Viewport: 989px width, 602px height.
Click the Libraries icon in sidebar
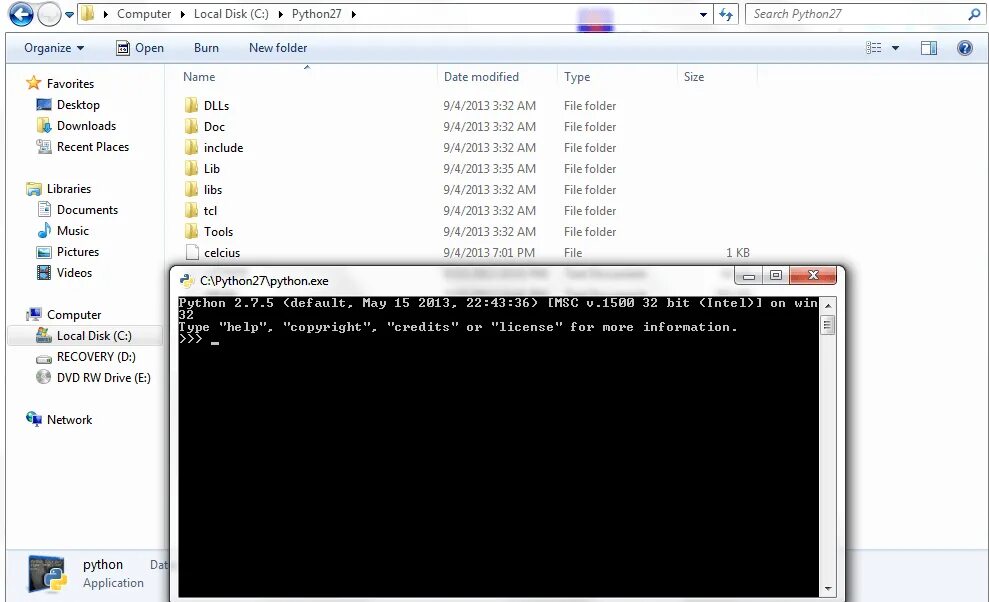(33, 189)
